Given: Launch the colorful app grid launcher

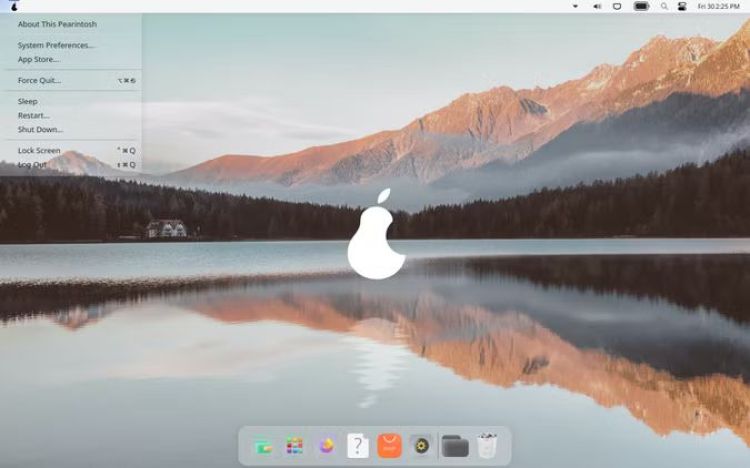Looking at the screenshot, I should tap(294, 446).
